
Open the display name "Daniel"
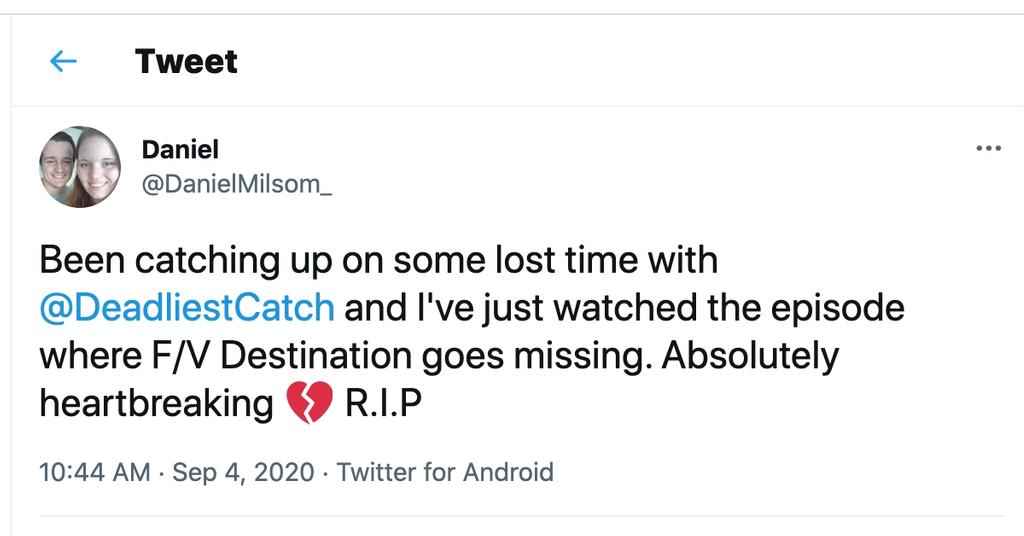pos(180,149)
